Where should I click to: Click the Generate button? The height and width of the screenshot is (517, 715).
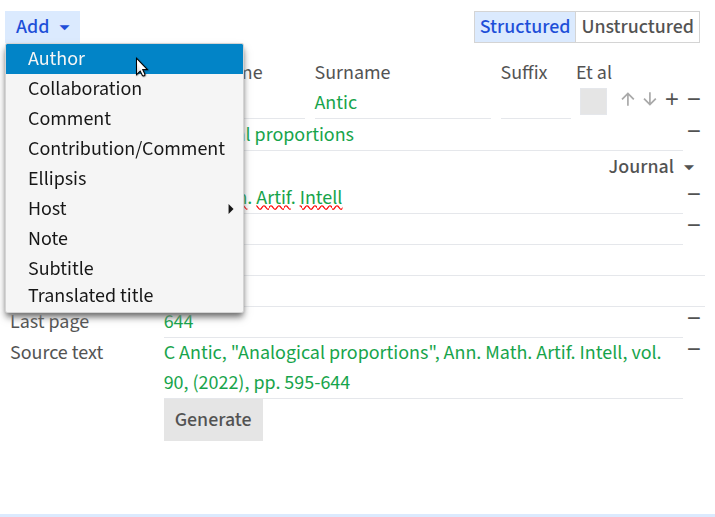coord(213,419)
